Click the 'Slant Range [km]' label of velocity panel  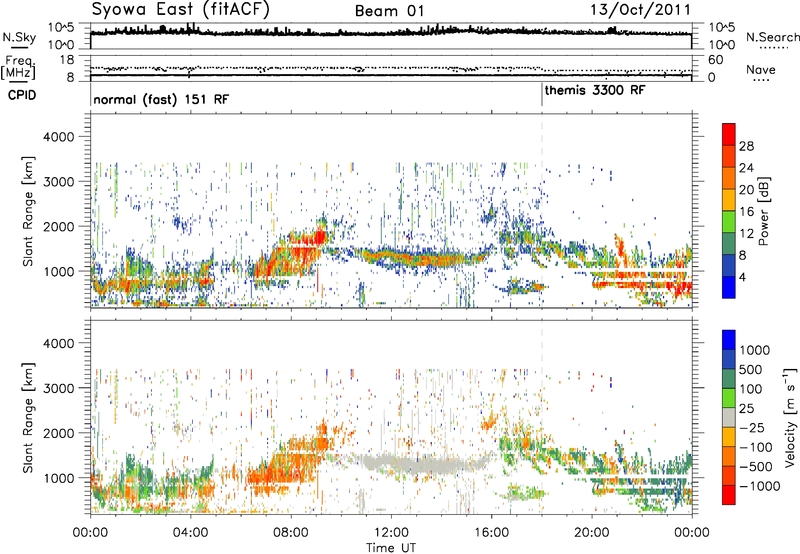click(x=28, y=418)
